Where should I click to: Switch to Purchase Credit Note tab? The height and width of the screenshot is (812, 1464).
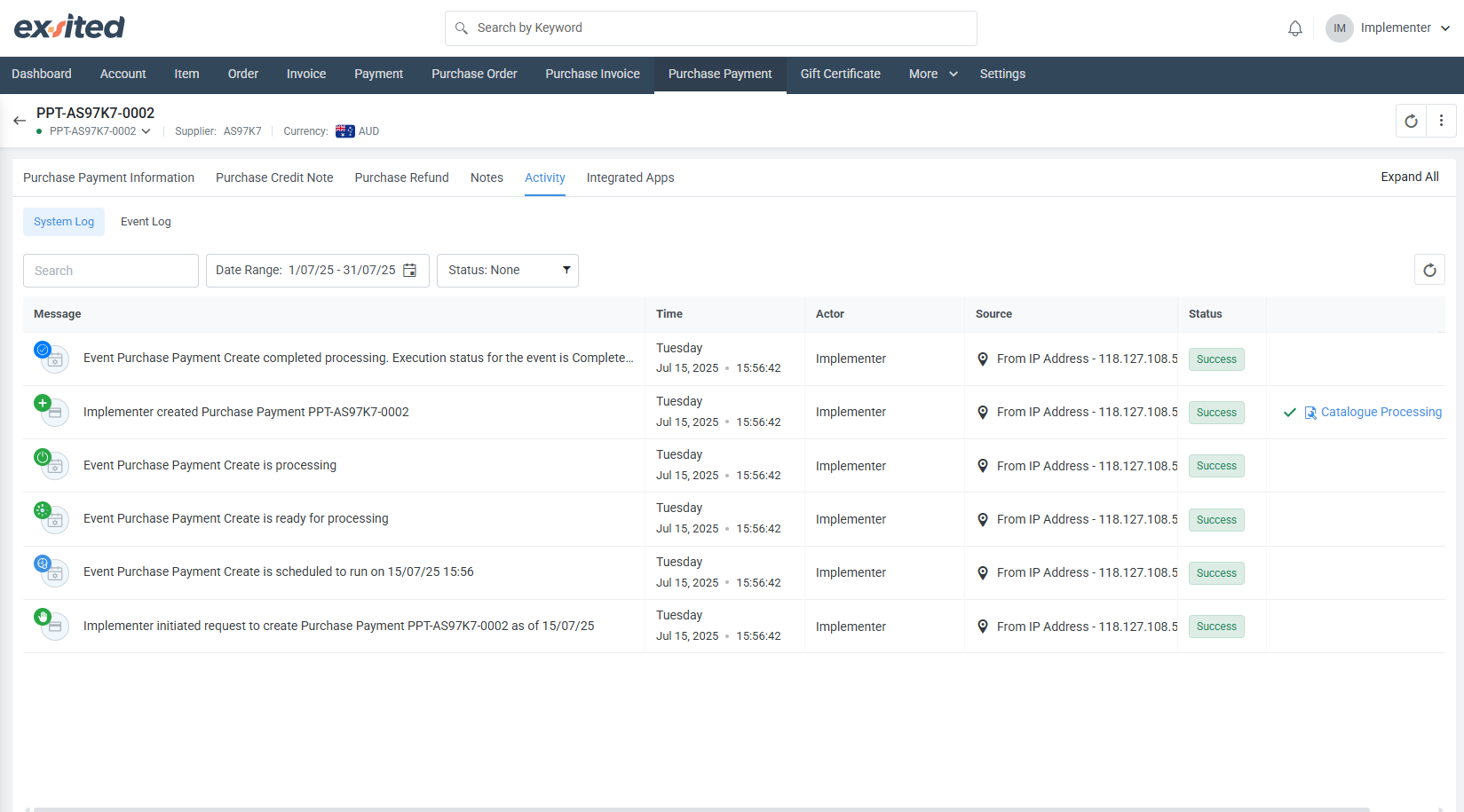(274, 177)
